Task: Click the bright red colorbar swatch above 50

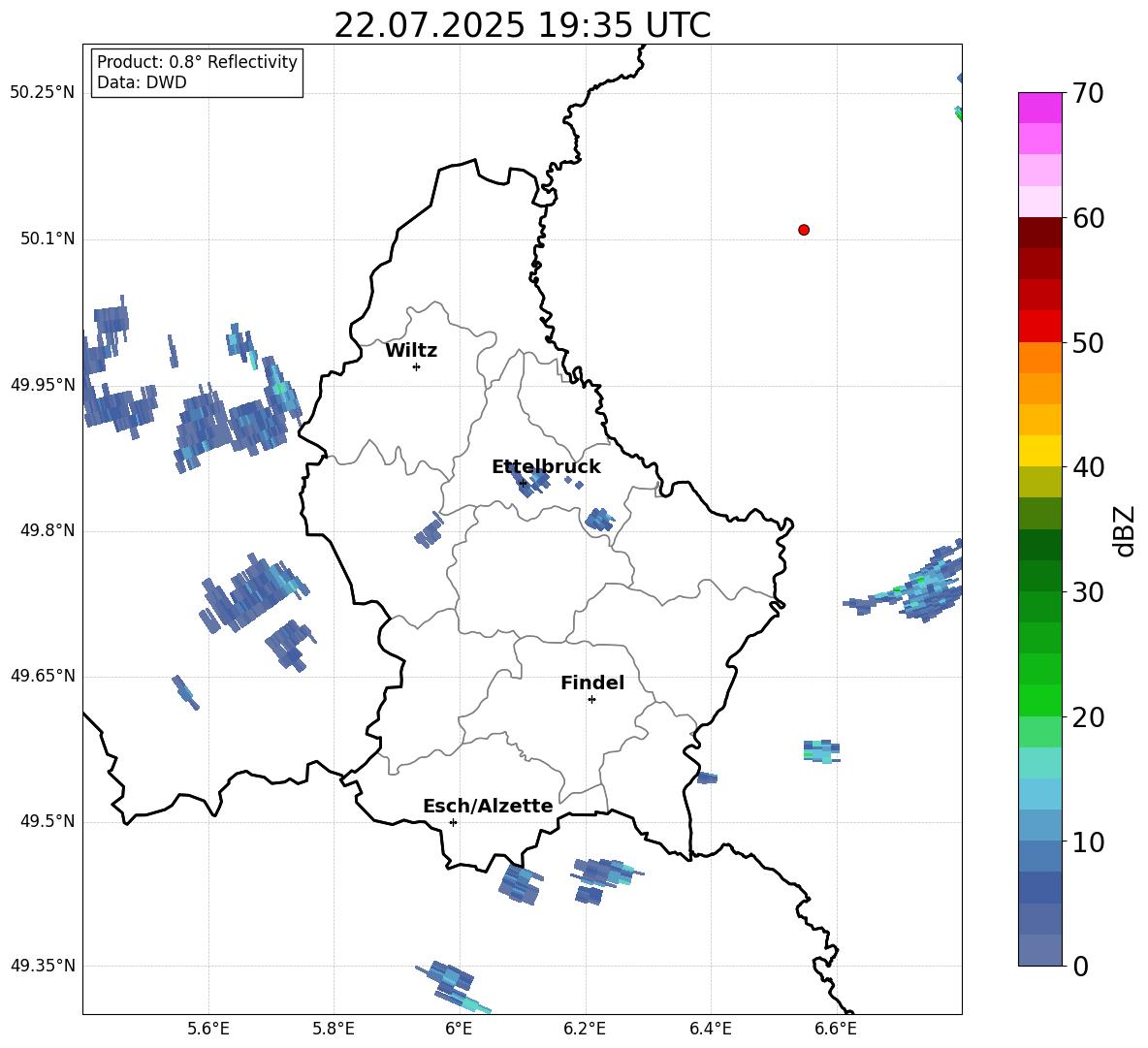Action: pyautogui.click(x=1039, y=327)
